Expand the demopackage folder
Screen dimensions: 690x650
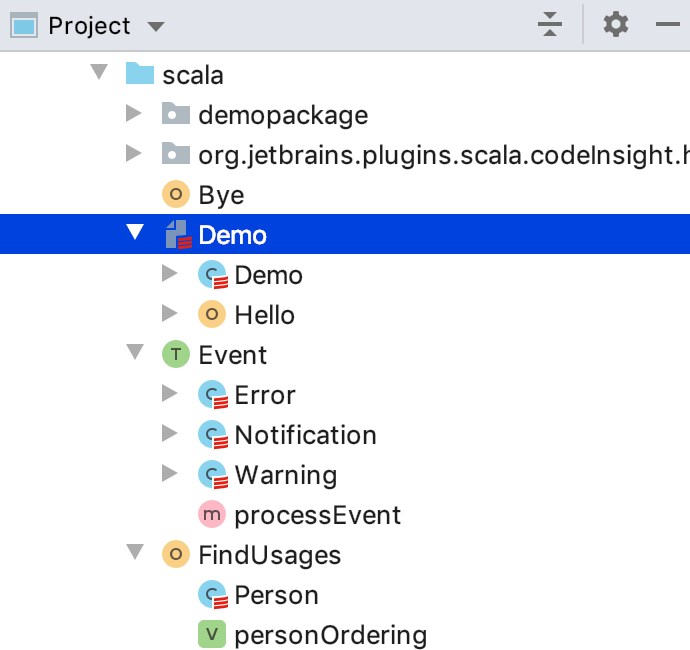pyautogui.click(x=133, y=115)
